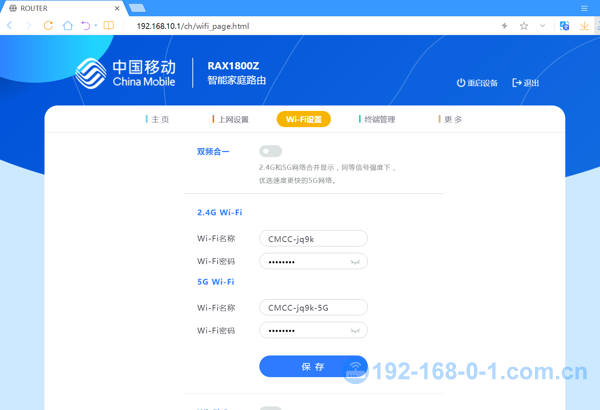Click the 2.4G Wi-Fi section heading
The image size is (600, 410).
tap(220, 212)
